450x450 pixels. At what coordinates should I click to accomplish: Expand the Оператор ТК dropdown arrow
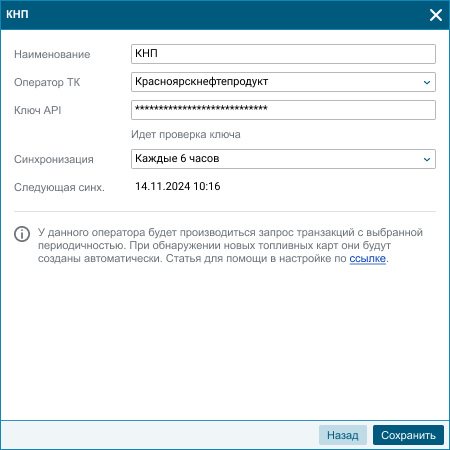(x=427, y=82)
